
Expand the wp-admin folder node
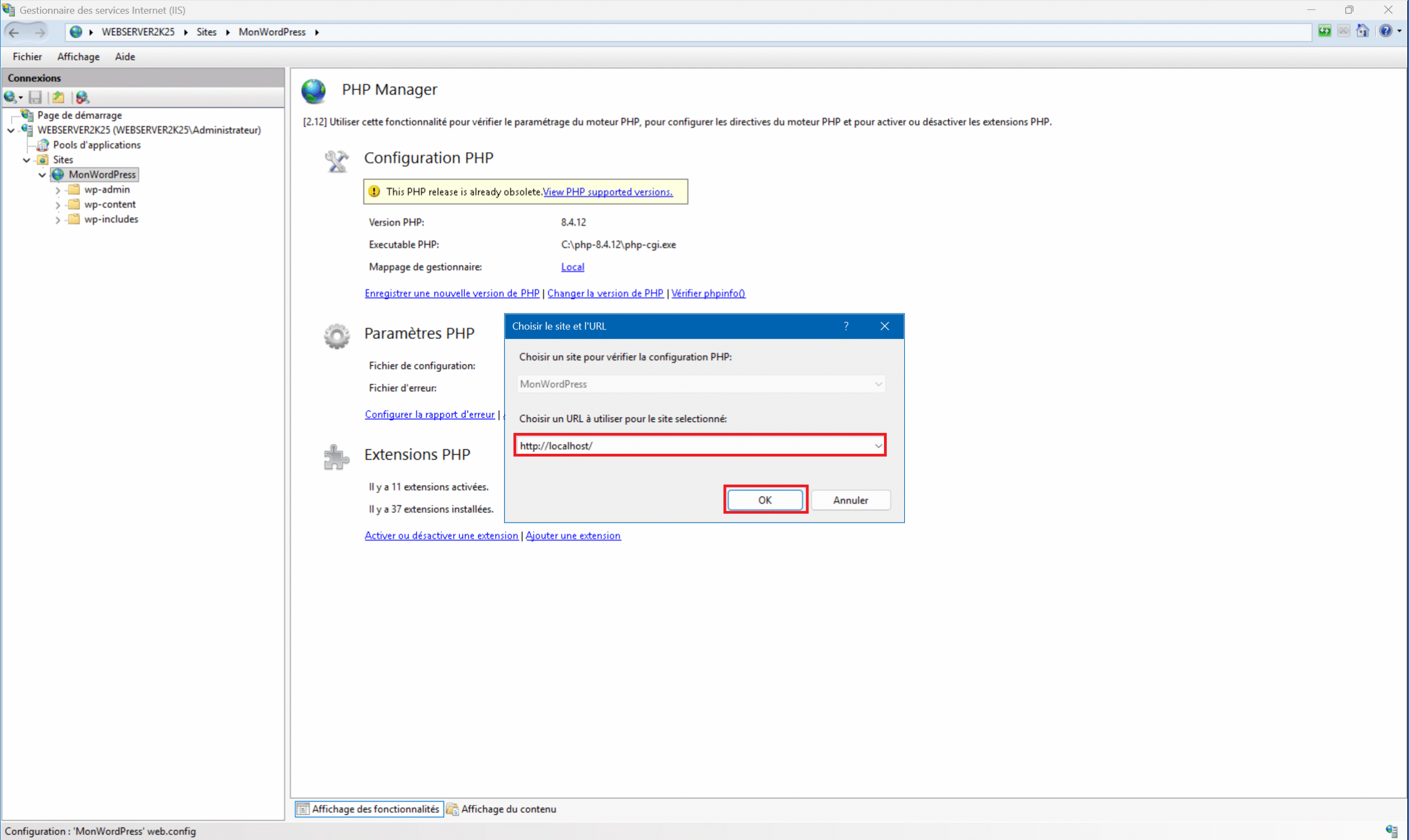coord(58,190)
